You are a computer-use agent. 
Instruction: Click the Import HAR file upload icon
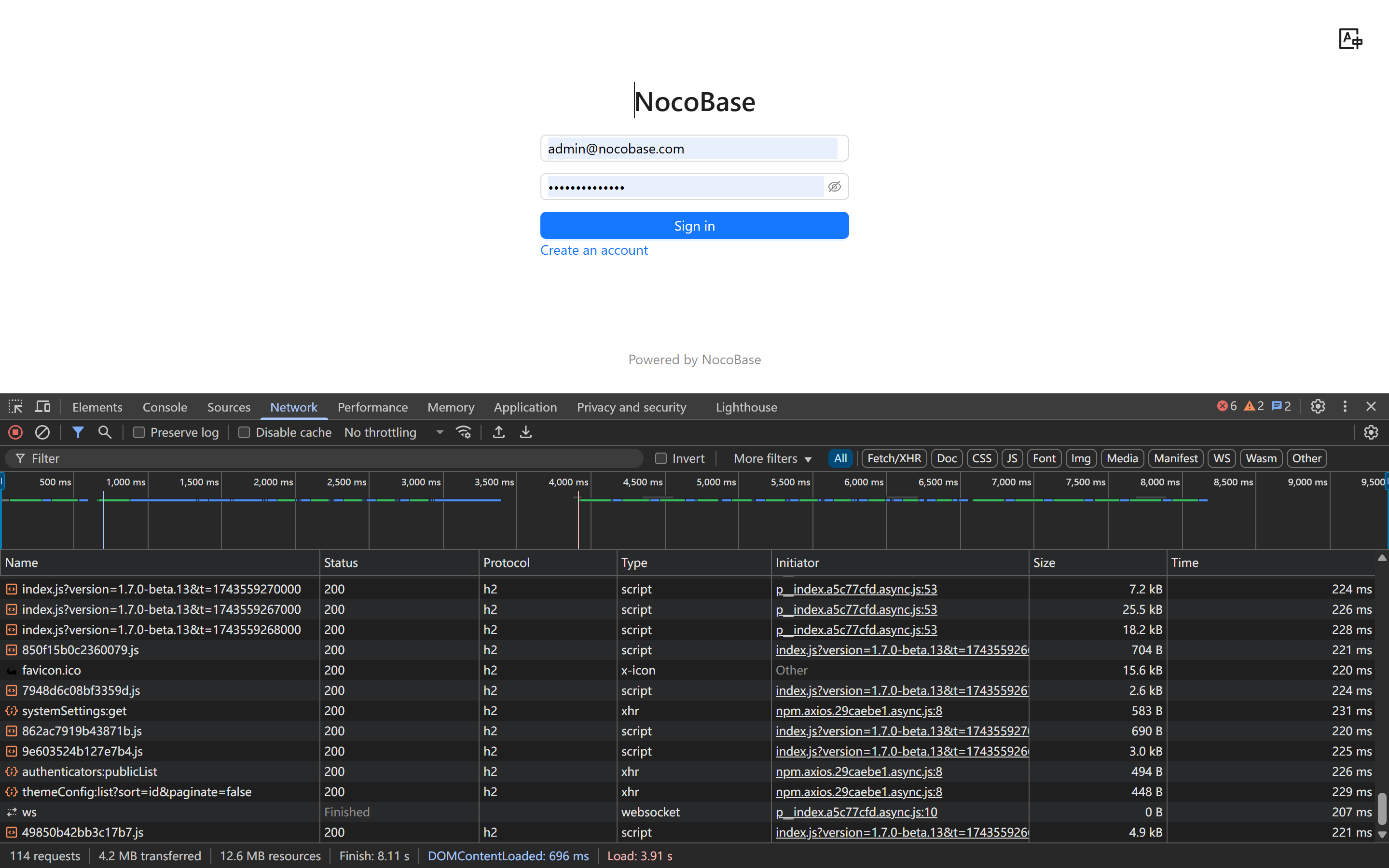499,432
